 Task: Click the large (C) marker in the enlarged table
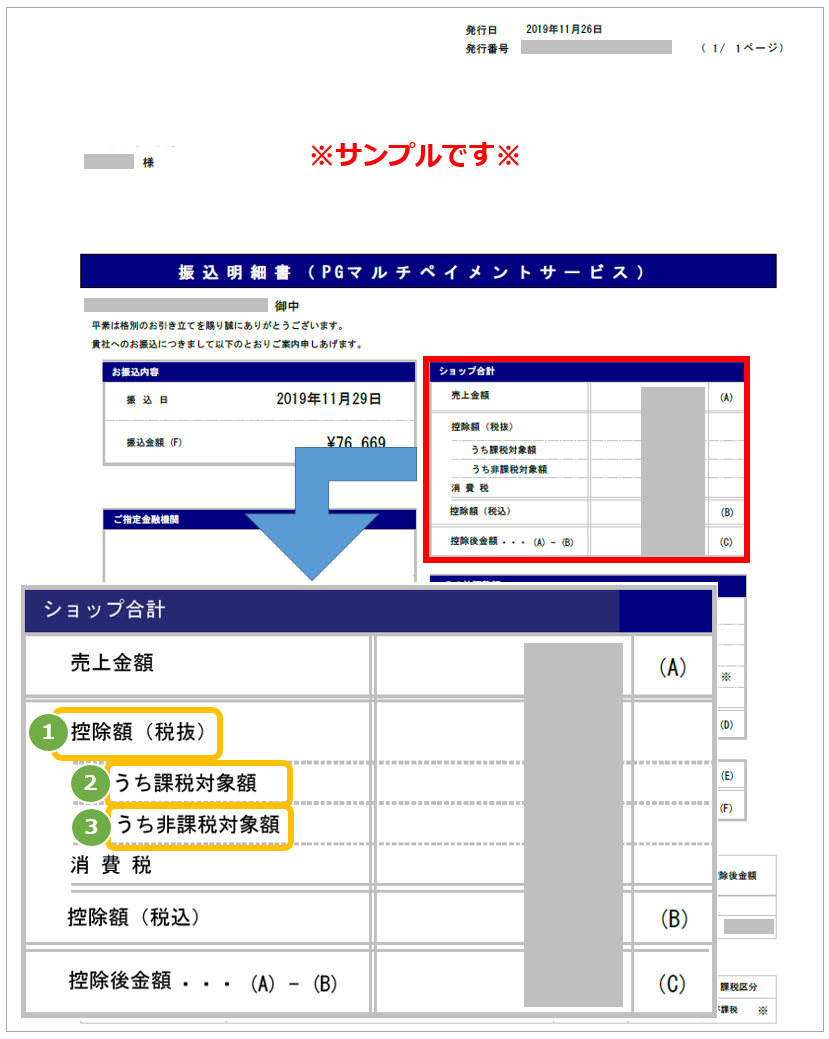(x=672, y=984)
